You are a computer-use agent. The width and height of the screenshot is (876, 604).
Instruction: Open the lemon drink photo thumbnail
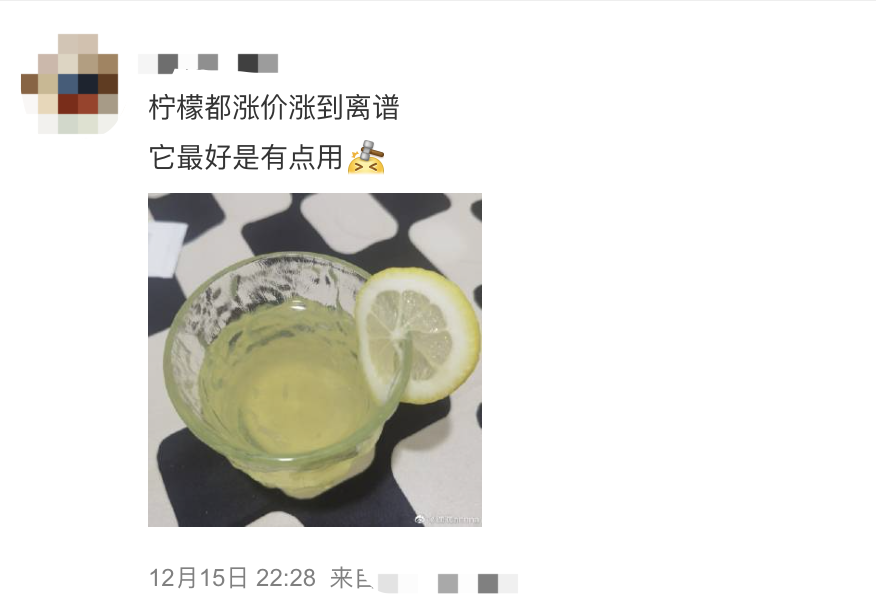point(315,360)
